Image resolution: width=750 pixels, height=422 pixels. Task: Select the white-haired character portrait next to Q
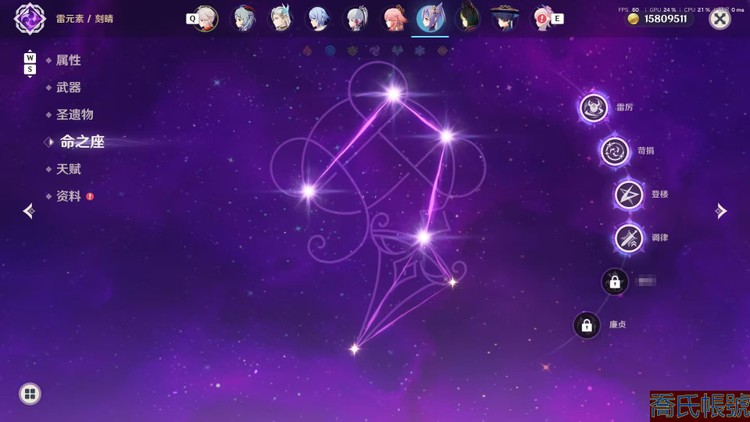(x=208, y=19)
